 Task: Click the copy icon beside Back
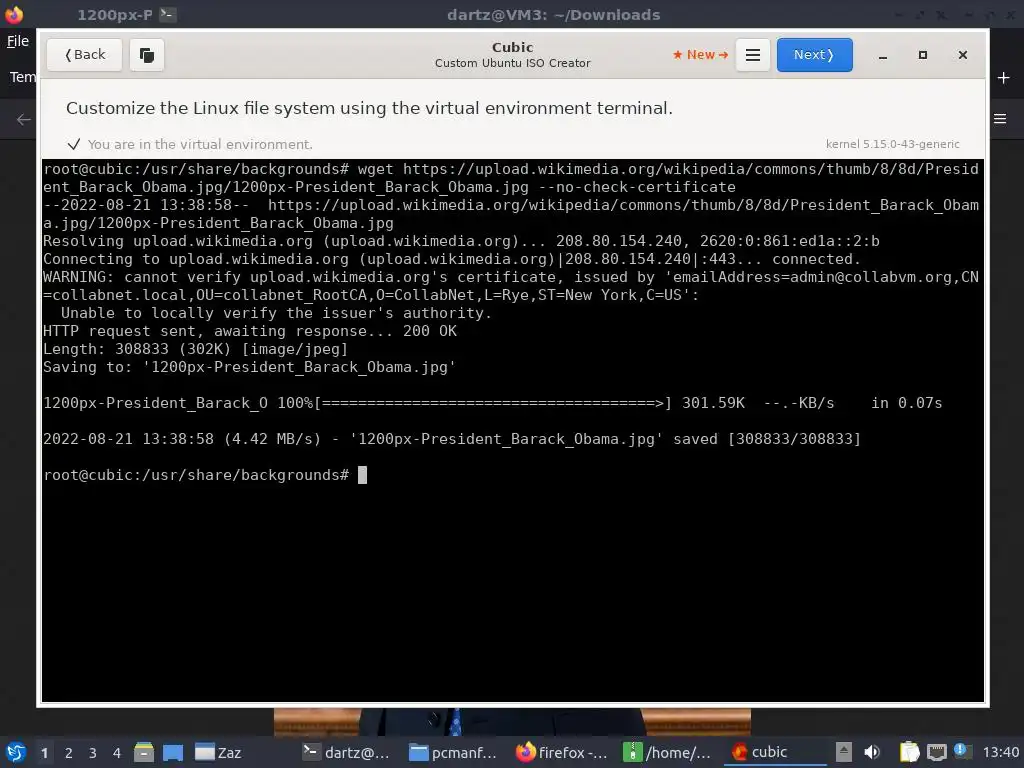[x=147, y=55]
